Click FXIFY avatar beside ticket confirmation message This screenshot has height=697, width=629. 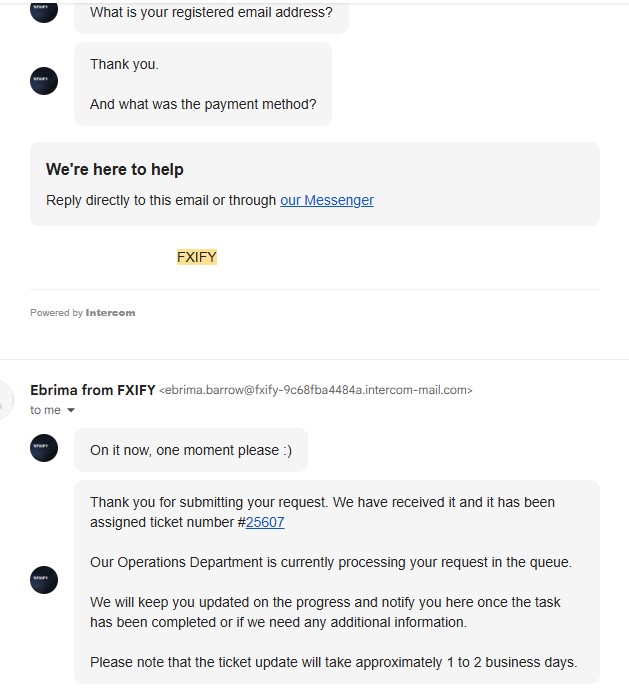pyautogui.click(x=44, y=579)
